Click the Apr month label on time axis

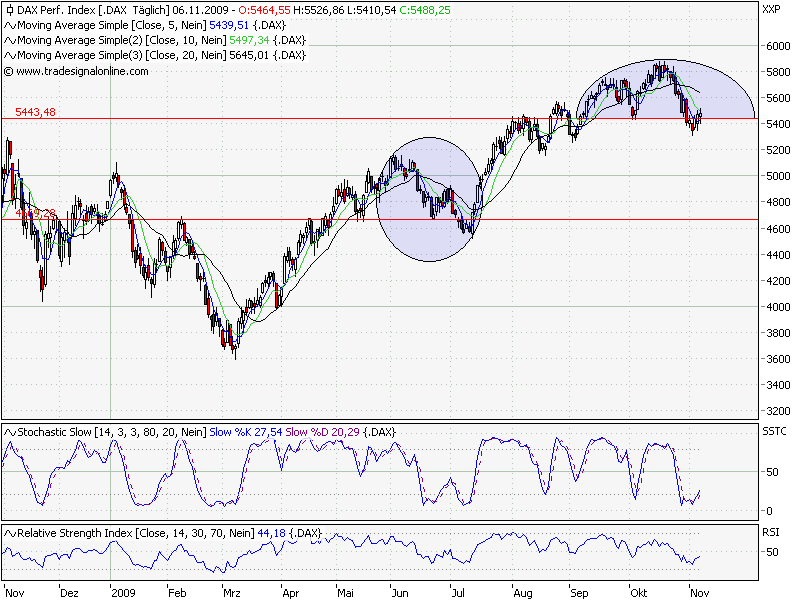pyautogui.click(x=290, y=593)
